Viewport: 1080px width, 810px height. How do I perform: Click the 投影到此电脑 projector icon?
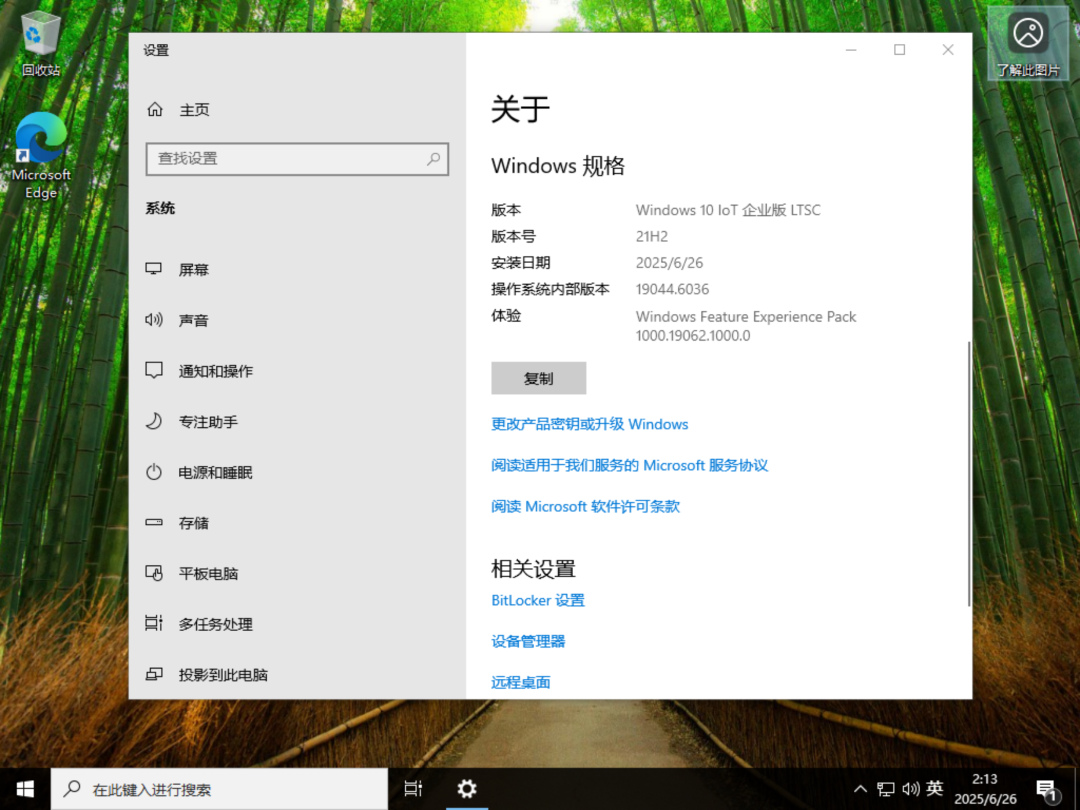click(154, 674)
